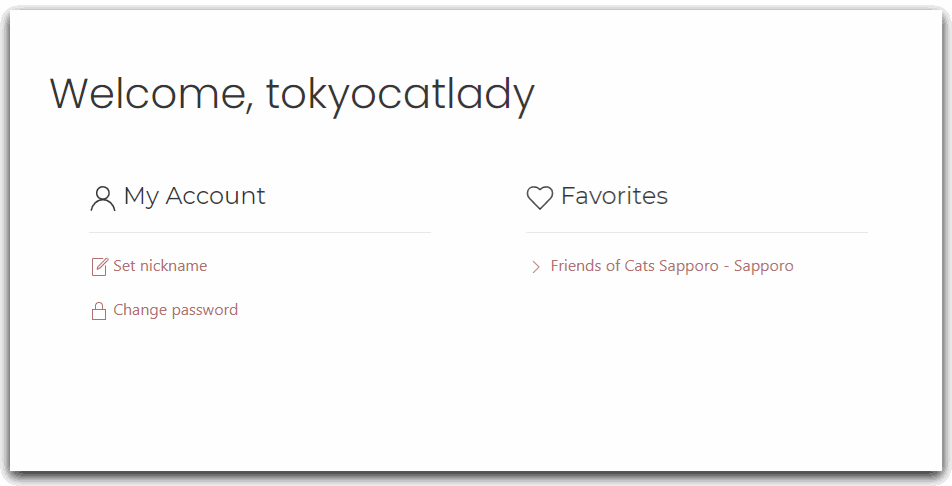Click the pencil edit icon for nickname
This screenshot has height=486, width=952.
[99, 267]
